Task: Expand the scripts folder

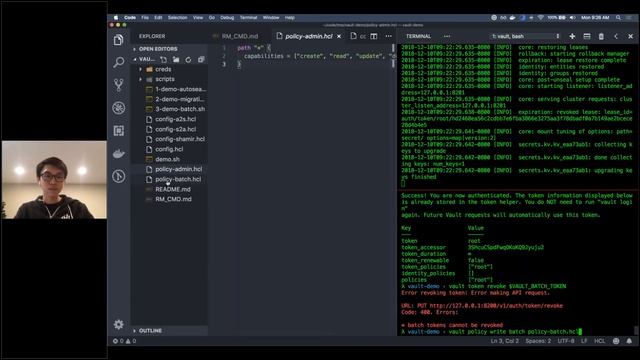Action: (164, 79)
